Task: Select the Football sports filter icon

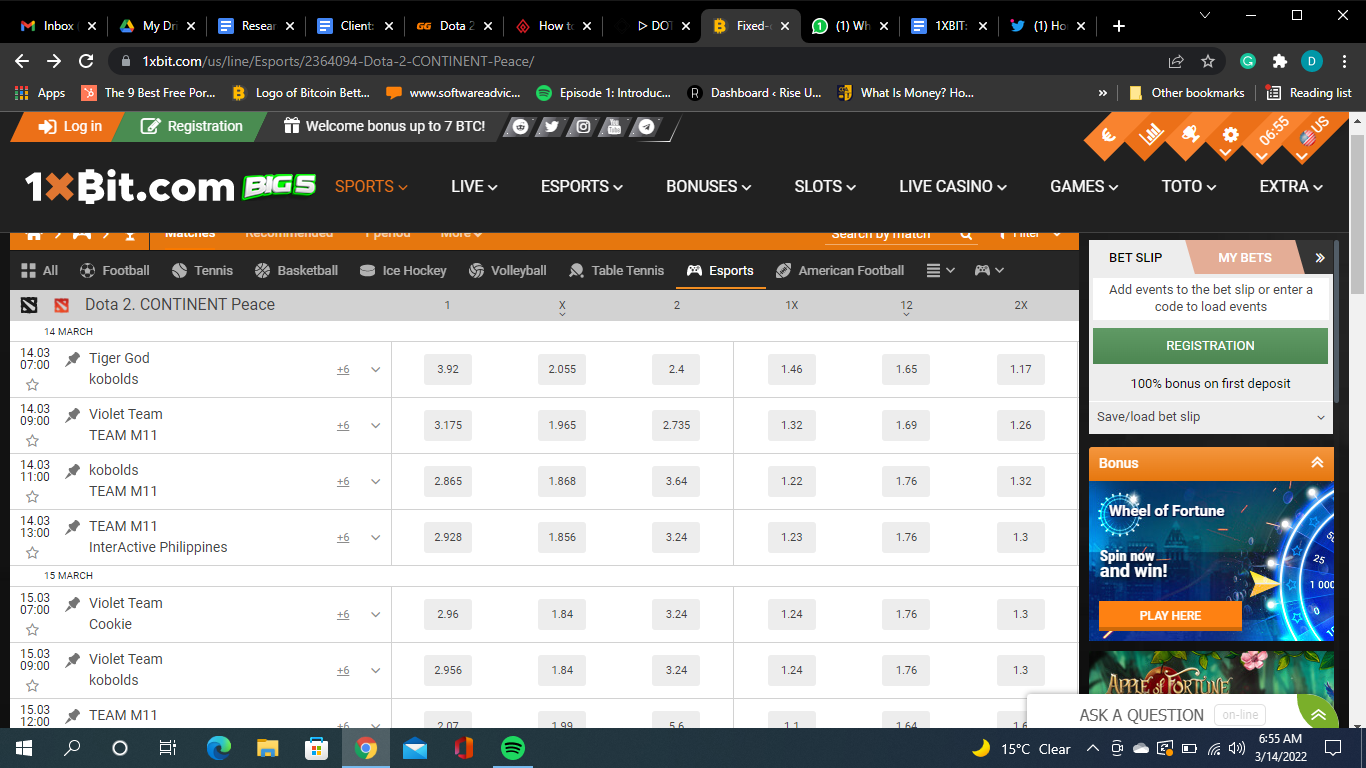Action: tap(90, 270)
